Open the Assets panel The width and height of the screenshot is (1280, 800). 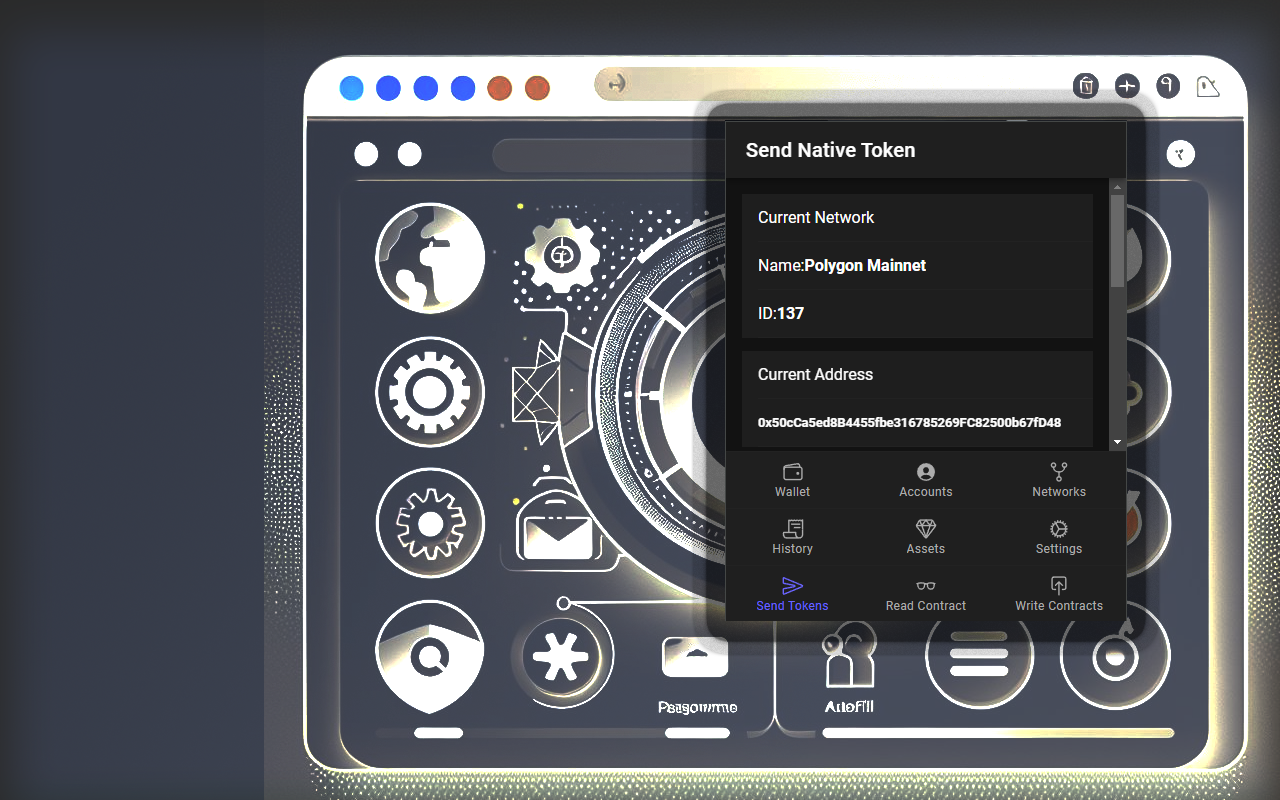coord(925,537)
